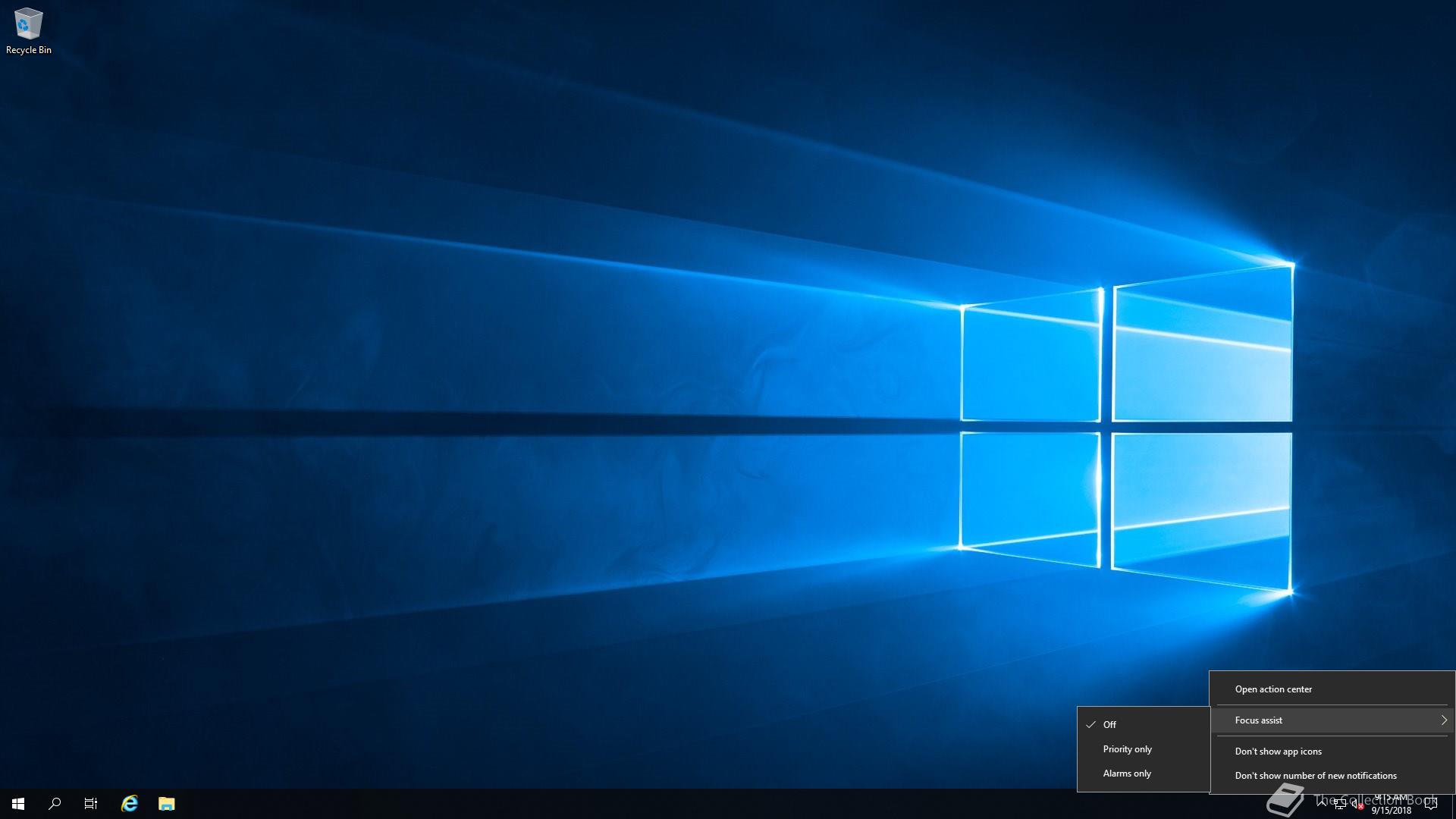Select Don't show app icons
Screen dimensions: 1456x819
click(1332, 752)
